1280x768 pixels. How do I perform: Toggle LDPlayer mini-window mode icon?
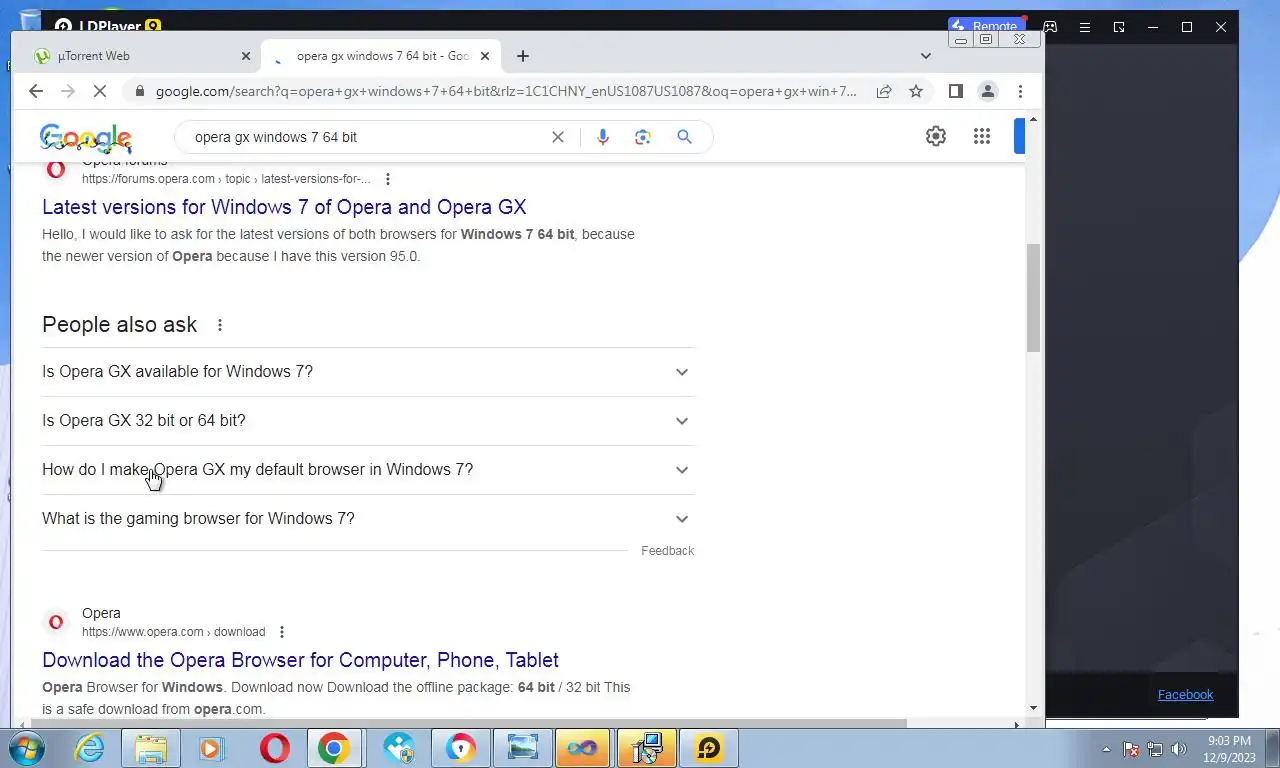1119,27
